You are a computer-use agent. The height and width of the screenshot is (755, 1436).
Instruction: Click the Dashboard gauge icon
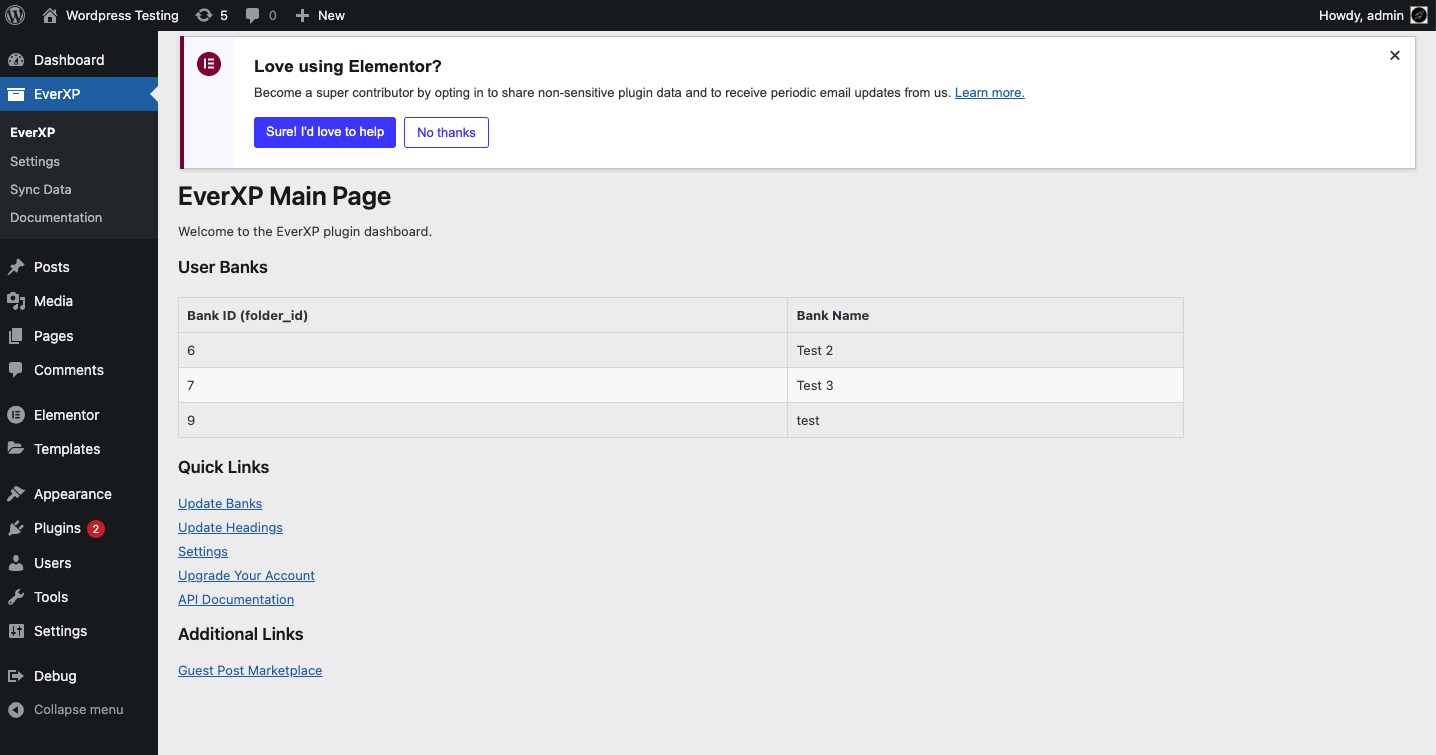pyautogui.click(x=16, y=60)
